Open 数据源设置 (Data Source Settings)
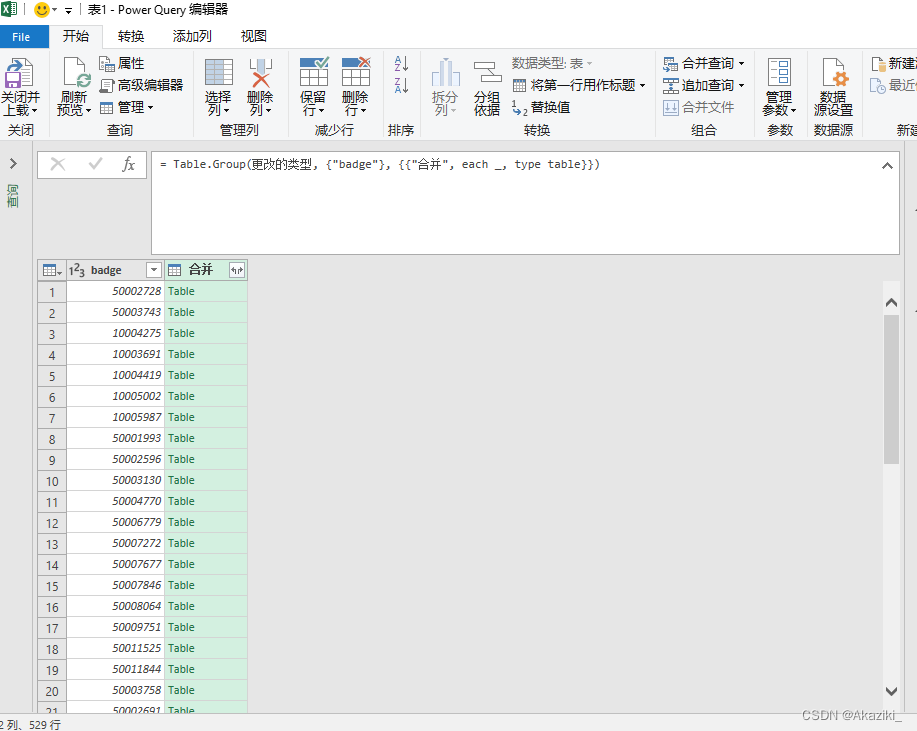The image size is (917, 731). coord(833,85)
